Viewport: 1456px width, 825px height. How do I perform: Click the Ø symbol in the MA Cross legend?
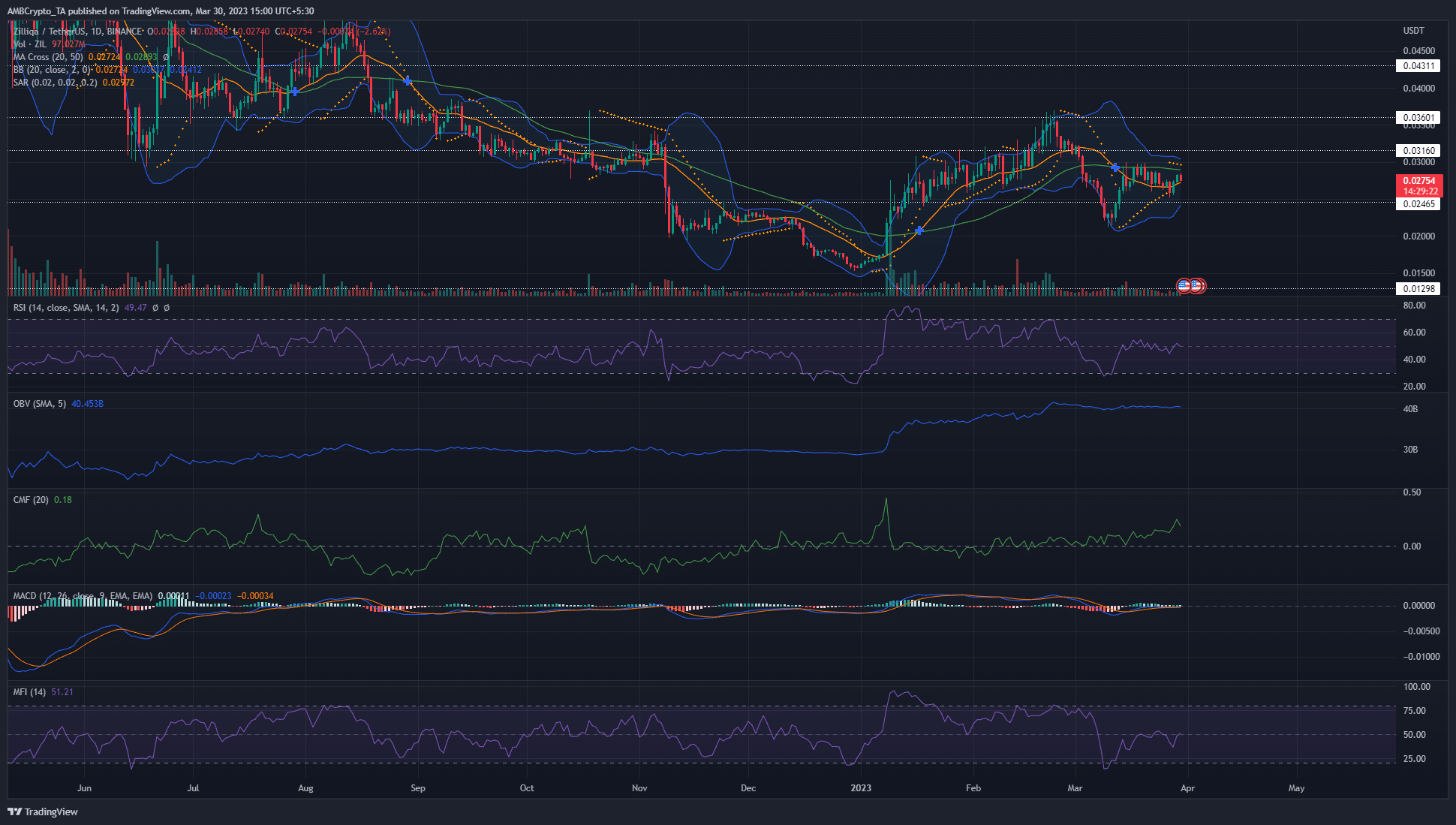[x=166, y=57]
